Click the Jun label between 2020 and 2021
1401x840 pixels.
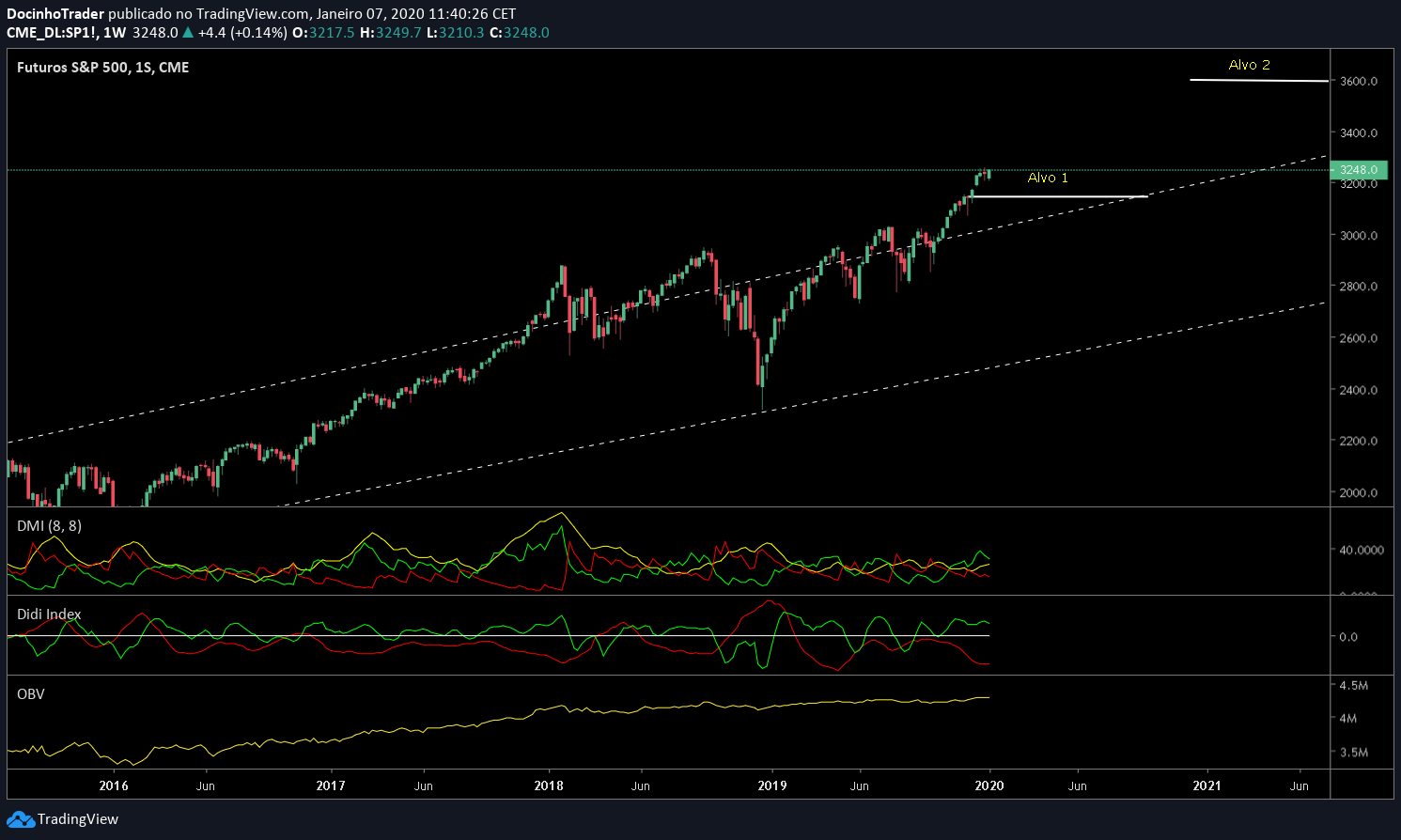[x=1078, y=786]
